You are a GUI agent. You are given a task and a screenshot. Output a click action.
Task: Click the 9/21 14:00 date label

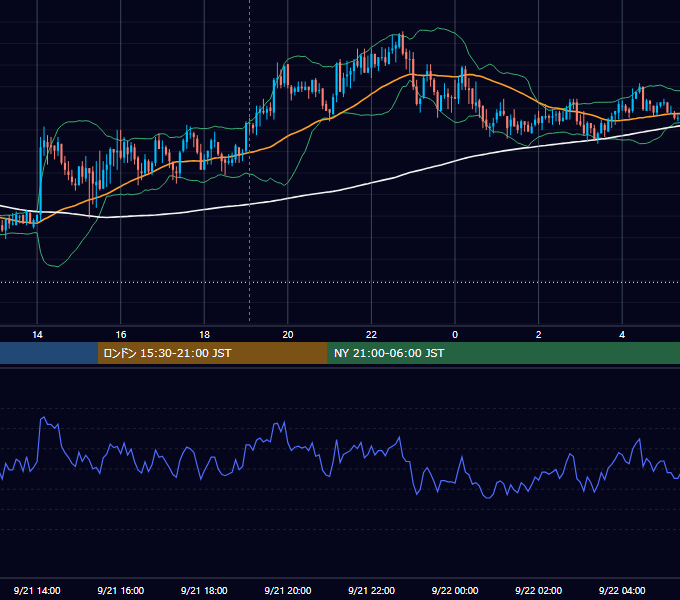pyautogui.click(x=37, y=590)
